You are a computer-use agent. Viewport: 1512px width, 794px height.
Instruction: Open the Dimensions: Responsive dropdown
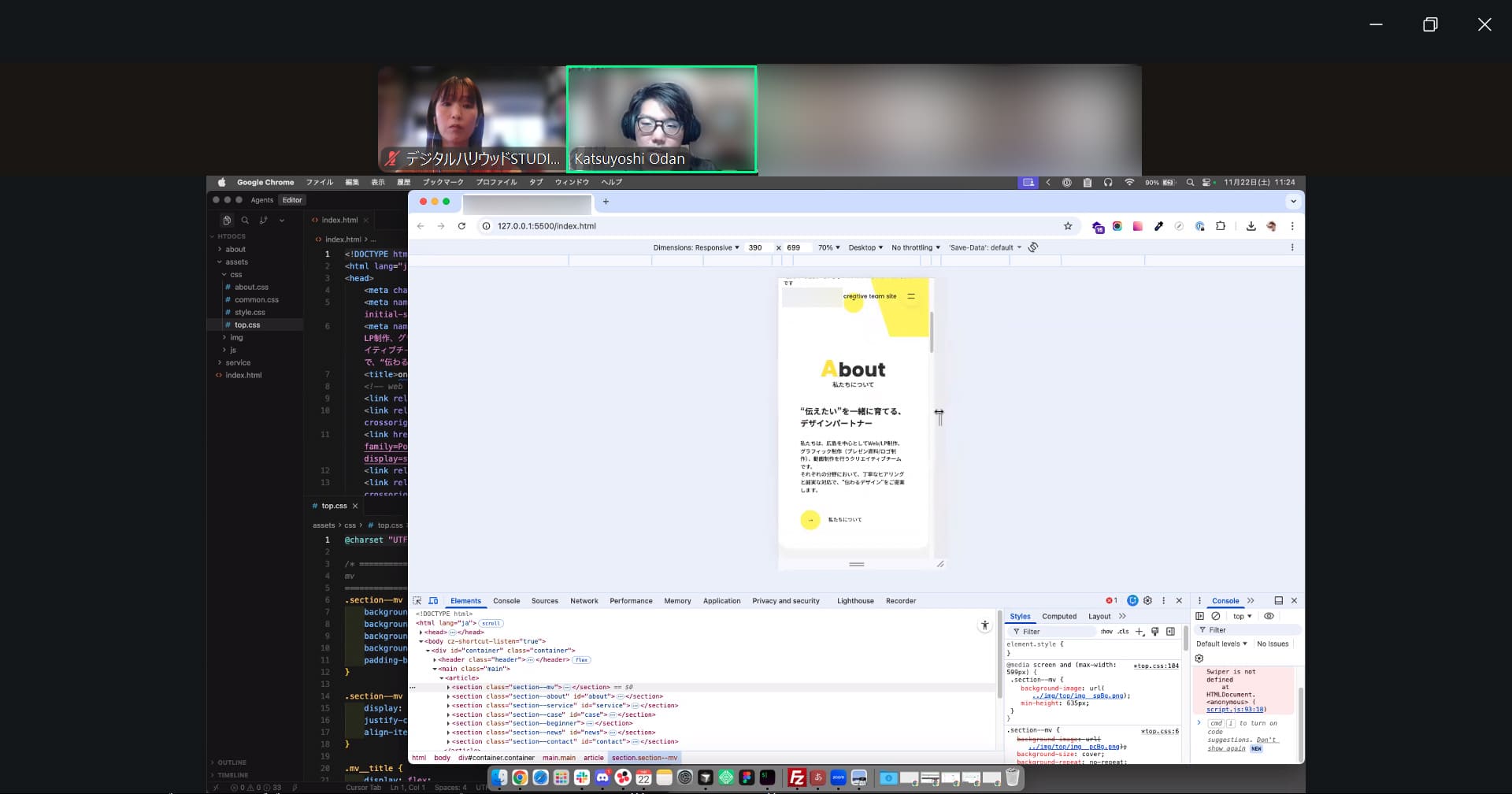pyautogui.click(x=696, y=247)
